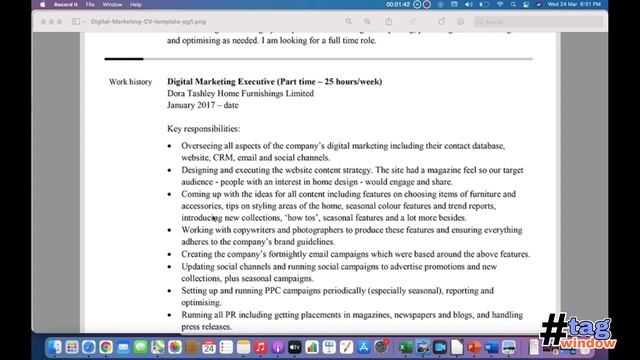The width and height of the screenshot is (640, 360).
Task: Show the Markup toolbar circle icon
Action: (460, 22)
